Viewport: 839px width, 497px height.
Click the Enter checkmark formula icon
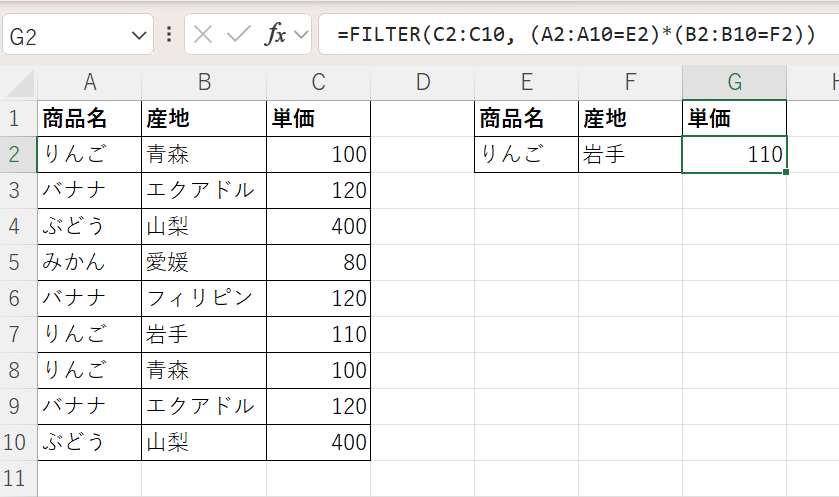pos(238,35)
